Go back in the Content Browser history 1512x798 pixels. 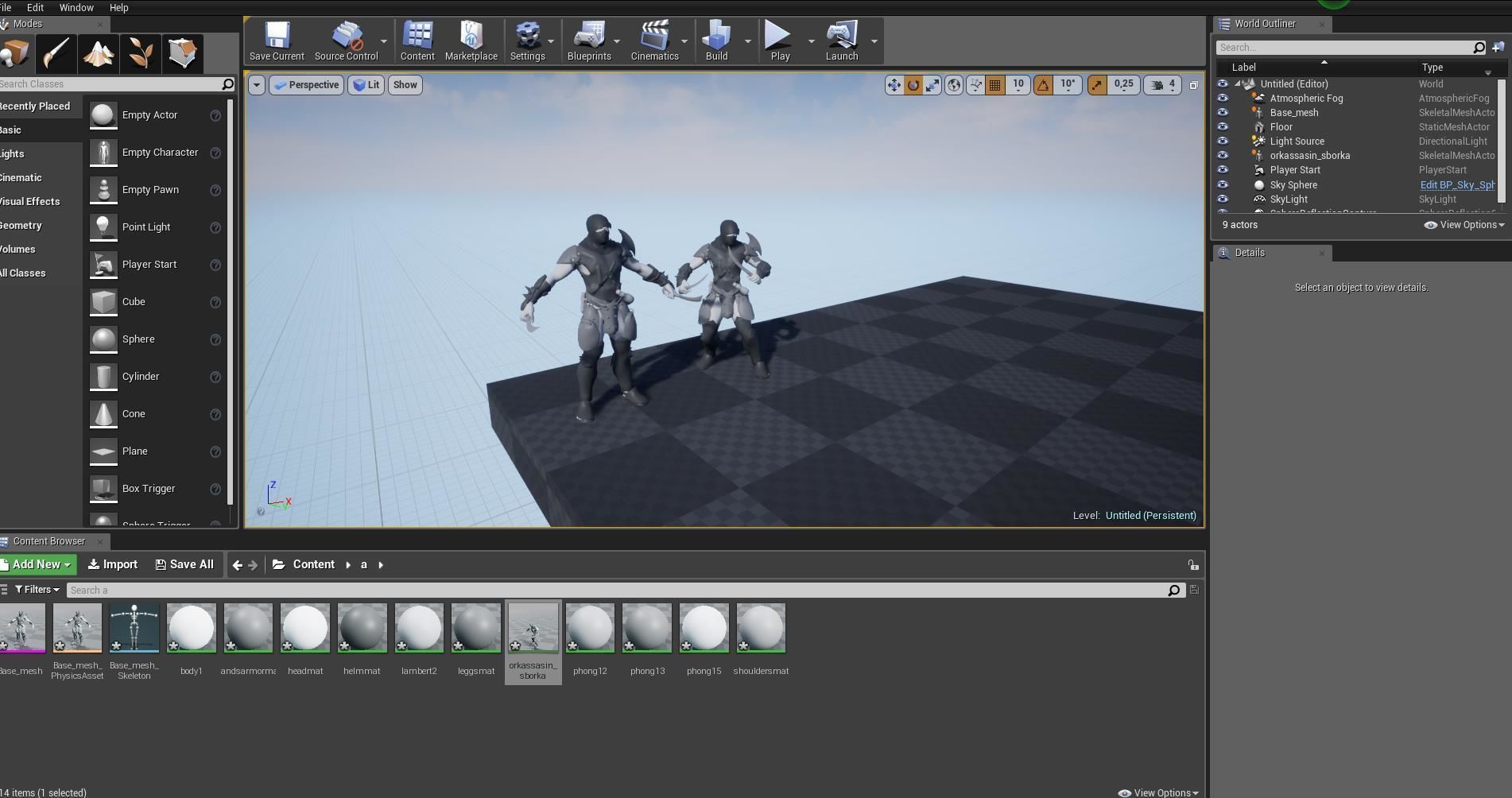point(237,565)
